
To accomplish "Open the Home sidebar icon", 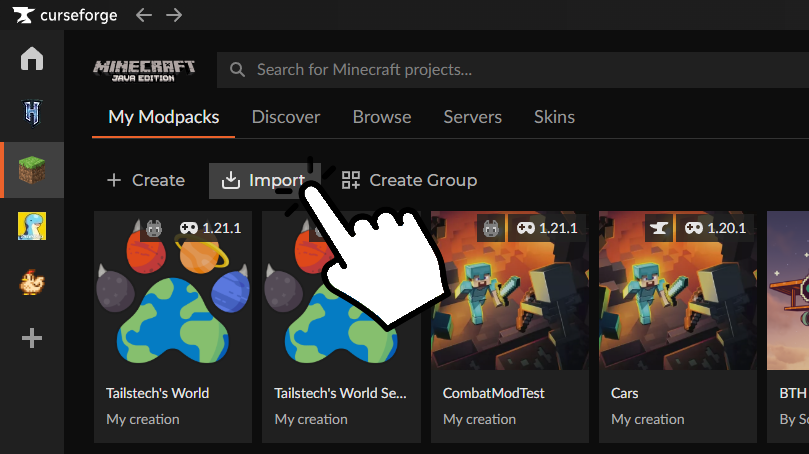I will 32,58.
